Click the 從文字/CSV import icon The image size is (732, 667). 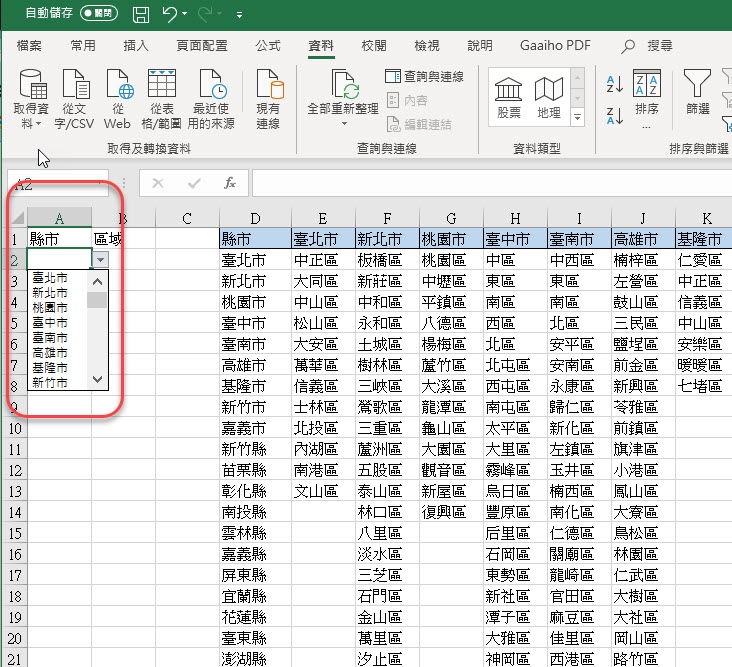pyautogui.click(x=74, y=86)
